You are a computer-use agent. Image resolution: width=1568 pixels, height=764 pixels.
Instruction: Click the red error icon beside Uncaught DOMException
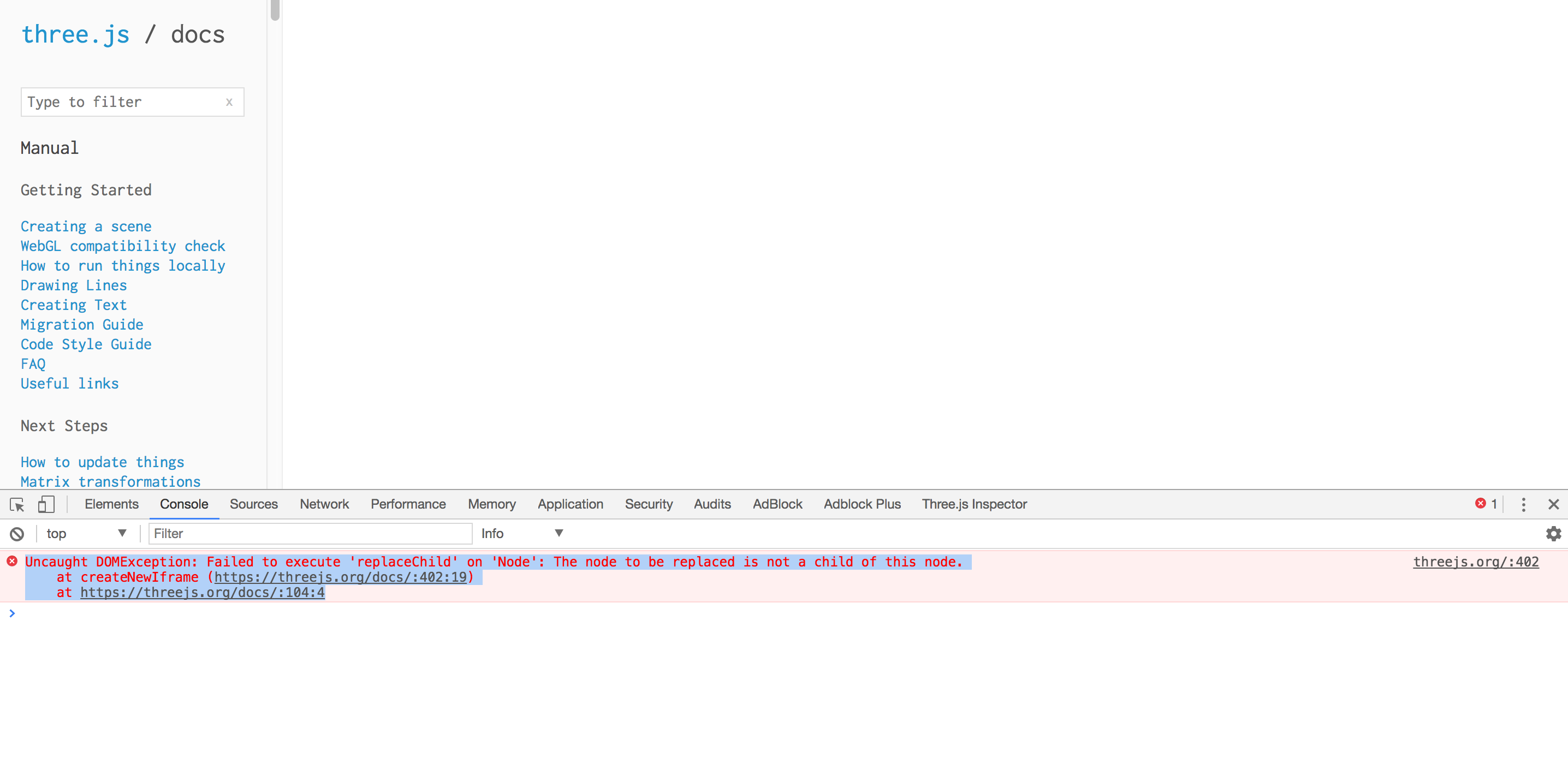pyautogui.click(x=12, y=561)
